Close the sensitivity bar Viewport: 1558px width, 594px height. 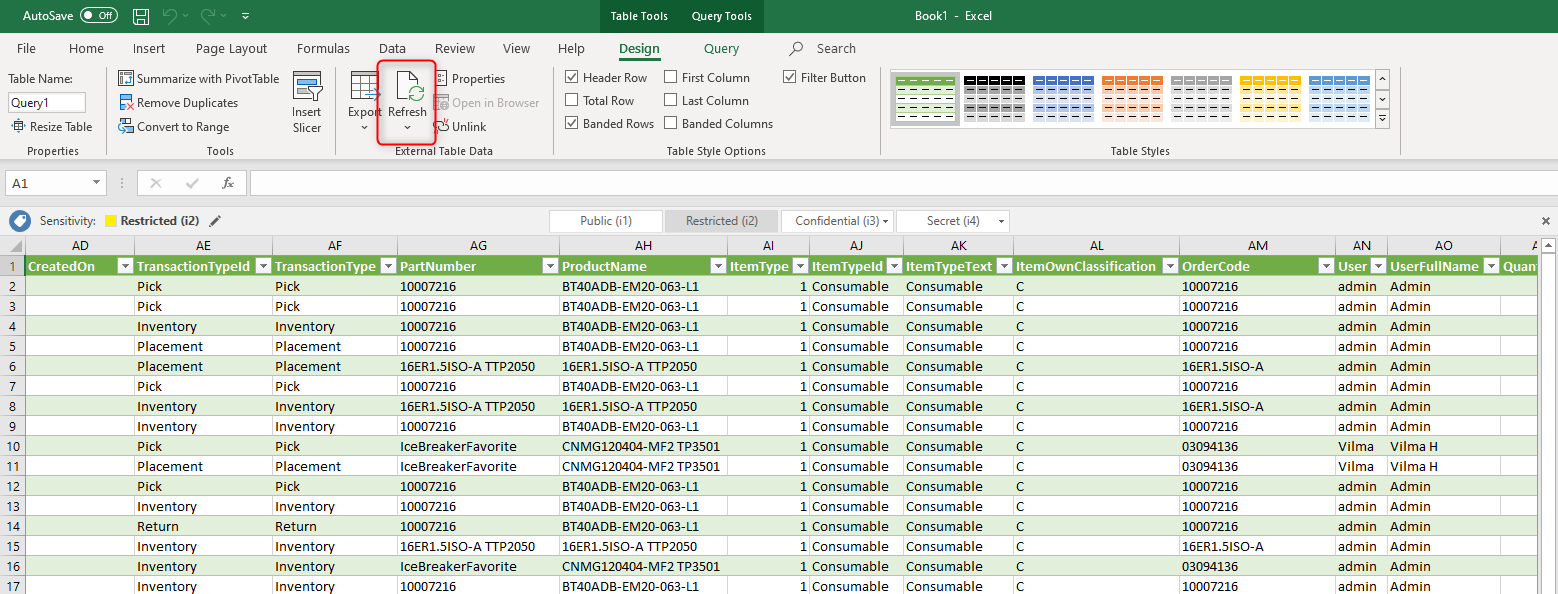pyautogui.click(x=1546, y=221)
